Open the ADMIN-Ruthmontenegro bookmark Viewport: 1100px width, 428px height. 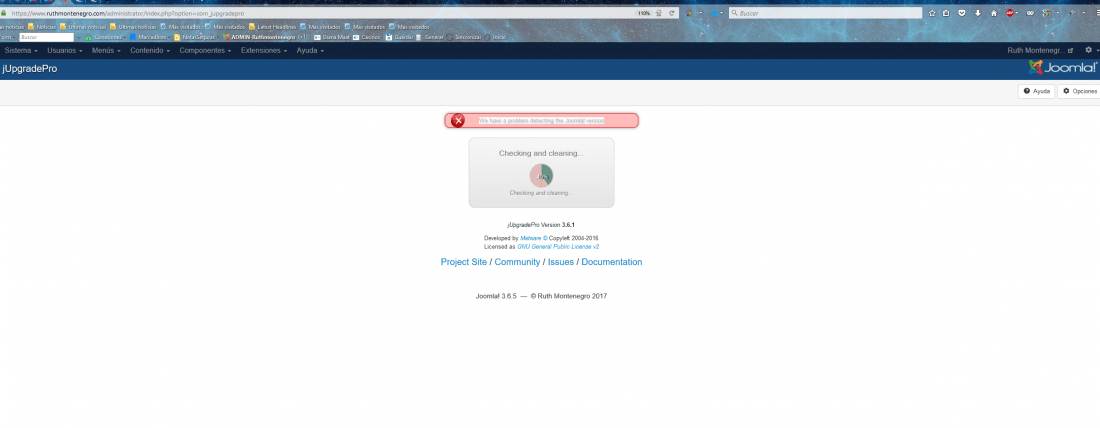pos(263,36)
